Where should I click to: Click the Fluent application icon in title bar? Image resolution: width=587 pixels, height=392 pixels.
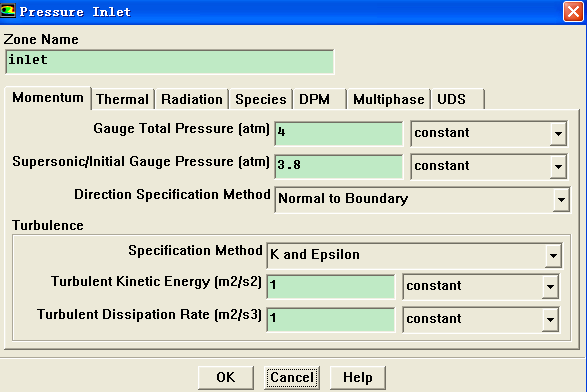(x=7, y=10)
